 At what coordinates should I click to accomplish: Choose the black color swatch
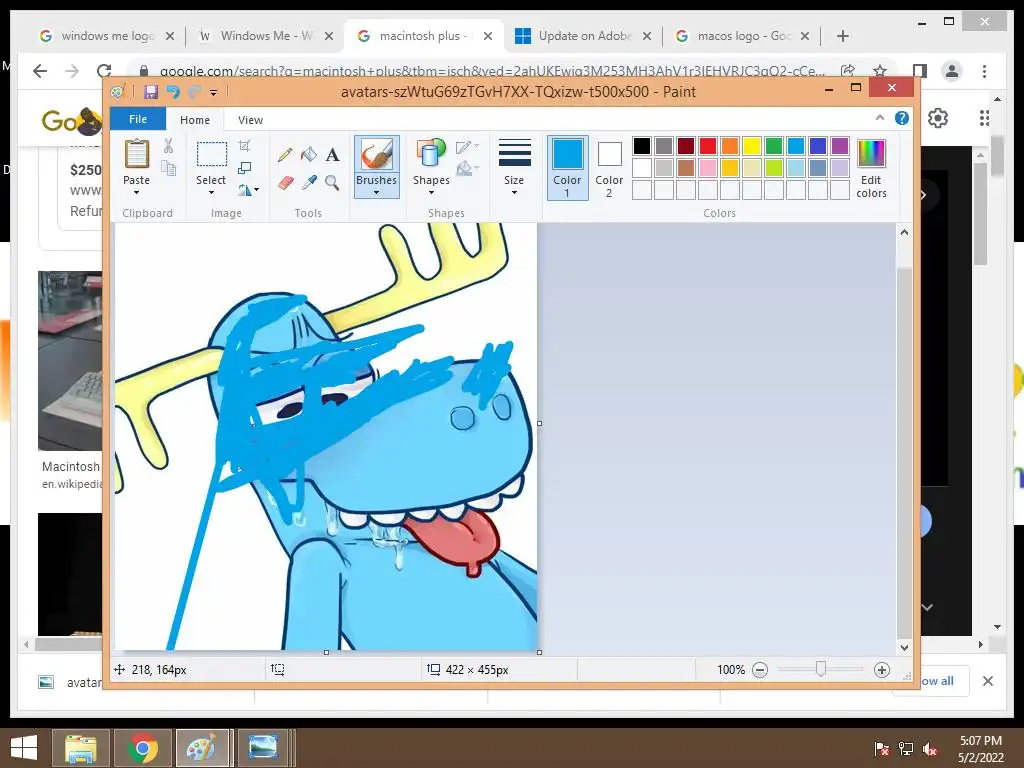[x=642, y=146]
